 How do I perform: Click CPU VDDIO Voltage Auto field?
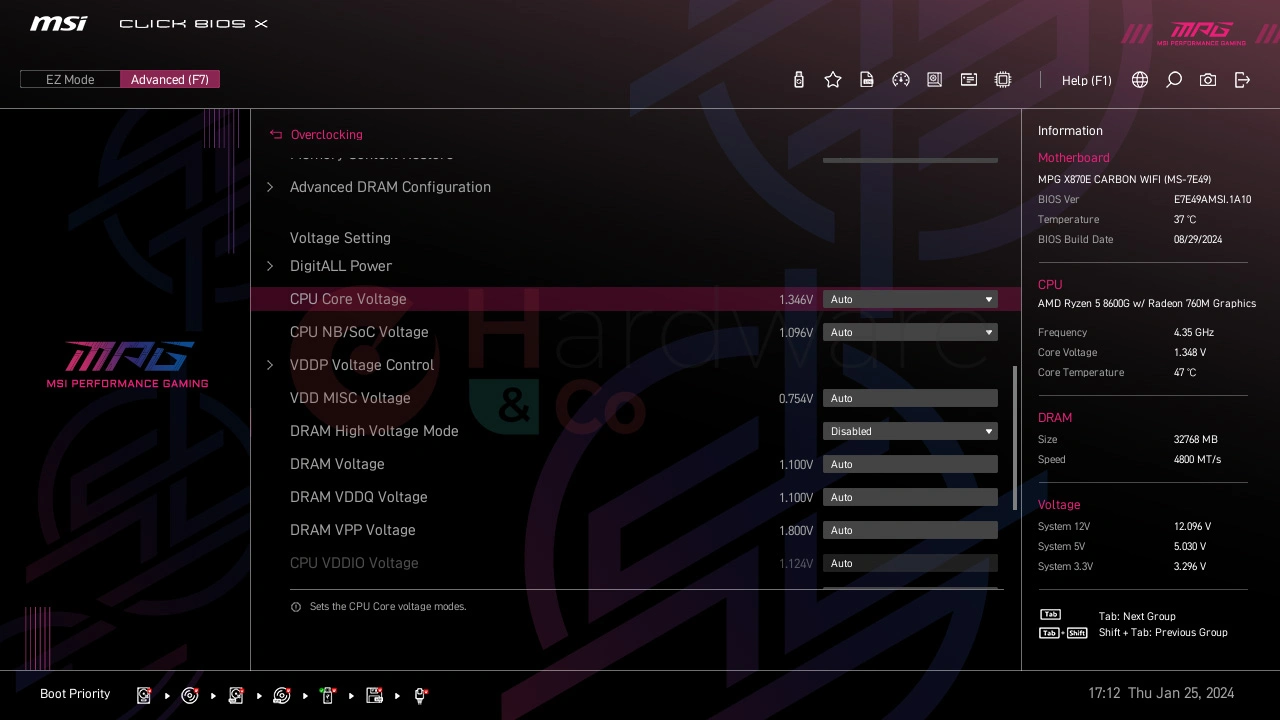[x=910, y=563]
